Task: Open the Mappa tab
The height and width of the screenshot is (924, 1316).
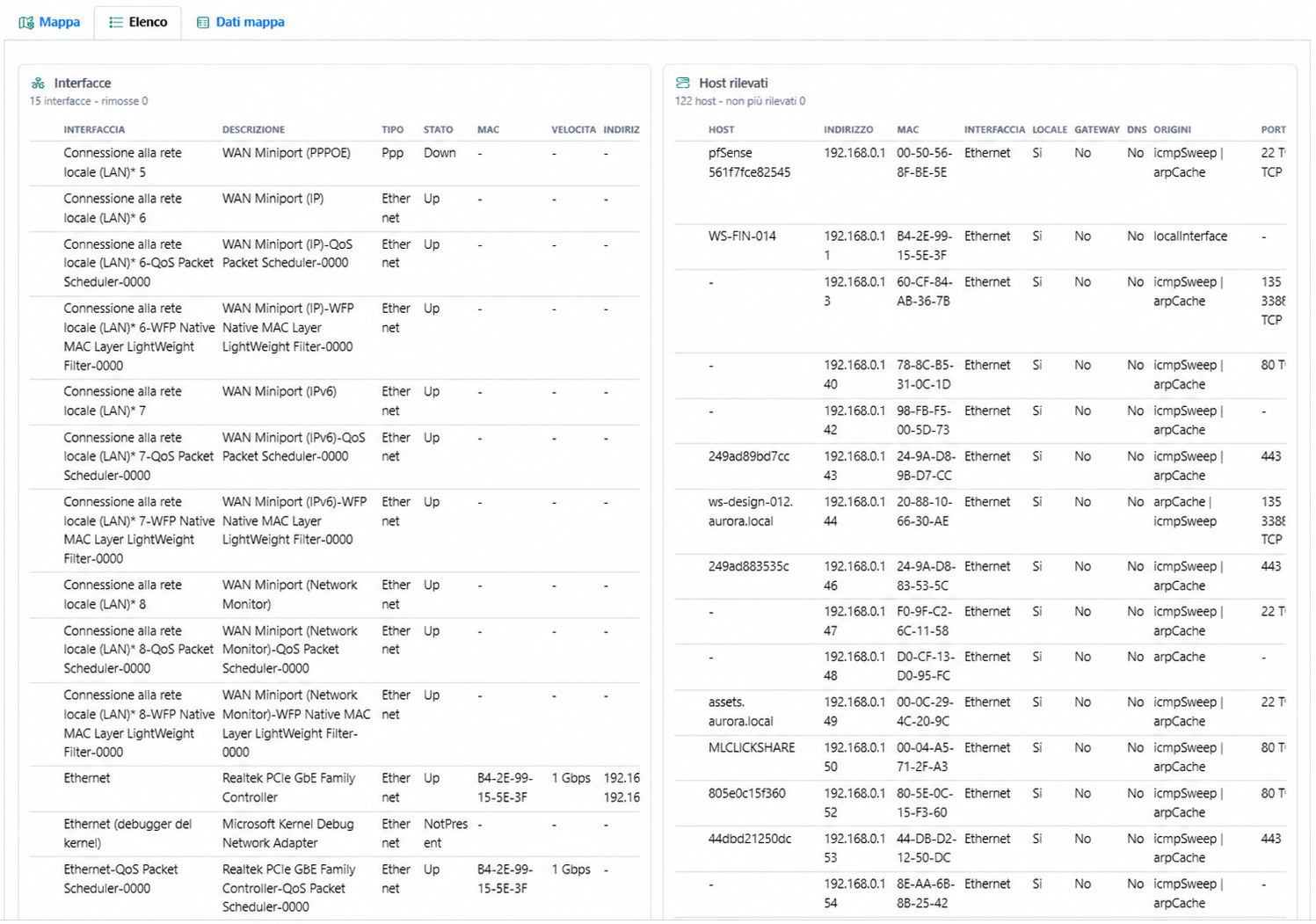Action: click(x=49, y=22)
